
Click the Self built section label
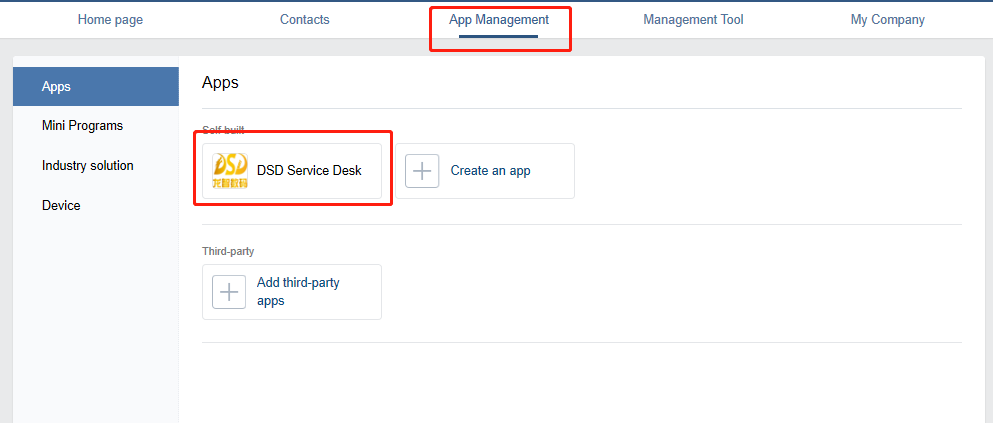tap(223, 131)
